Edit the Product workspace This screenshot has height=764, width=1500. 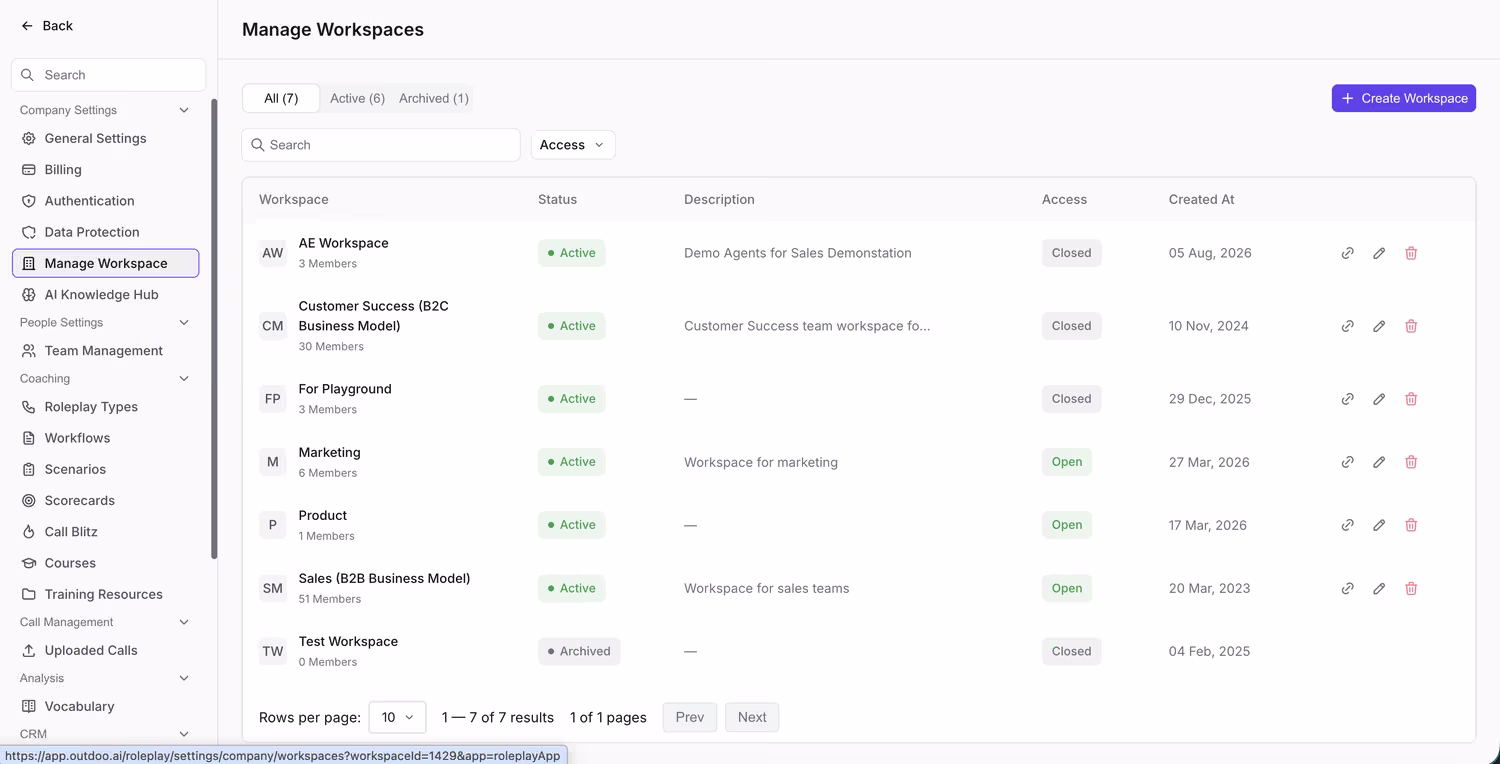coord(1379,525)
